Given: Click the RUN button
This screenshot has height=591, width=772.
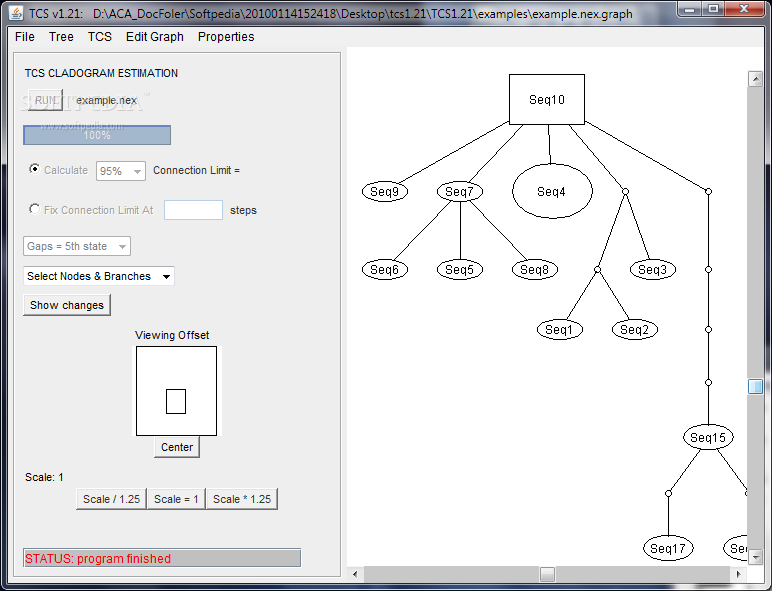Looking at the screenshot, I should click(x=45, y=100).
